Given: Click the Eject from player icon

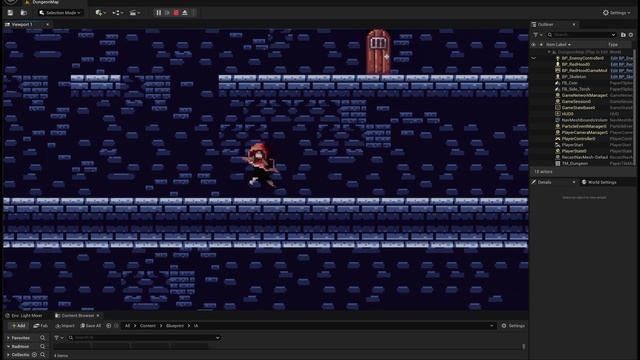Looking at the screenshot, I should click(185, 13).
